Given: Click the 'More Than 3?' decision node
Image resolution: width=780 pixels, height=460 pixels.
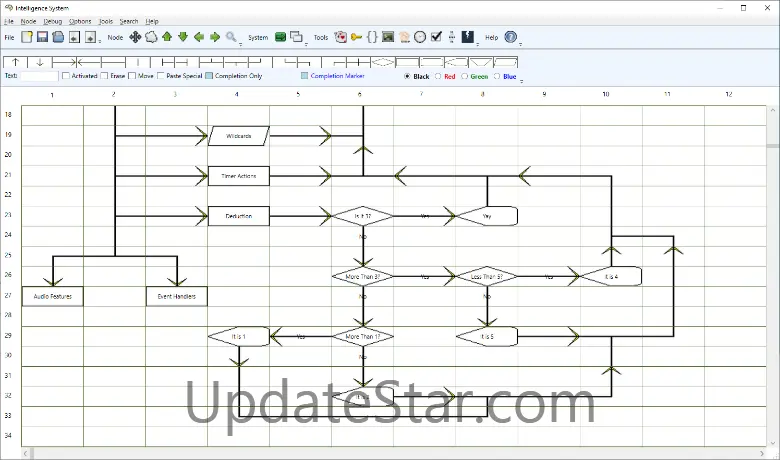Looking at the screenshot, I should (x=363, y=276).
